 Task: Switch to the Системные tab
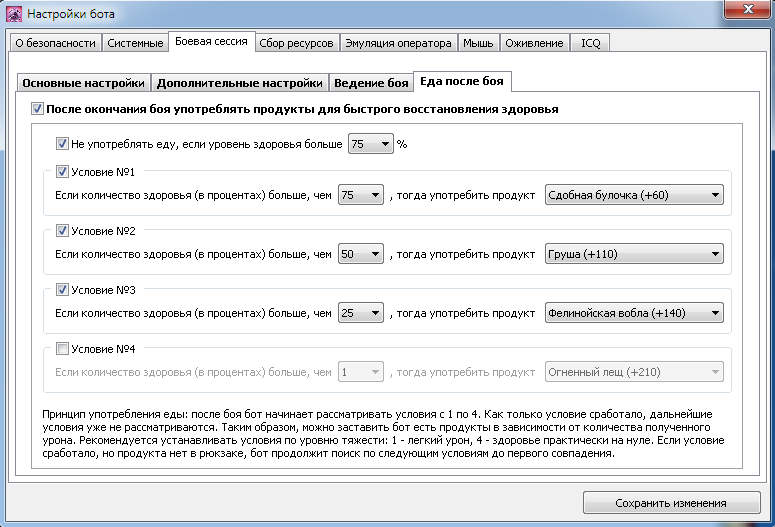(x=135, y=43)
